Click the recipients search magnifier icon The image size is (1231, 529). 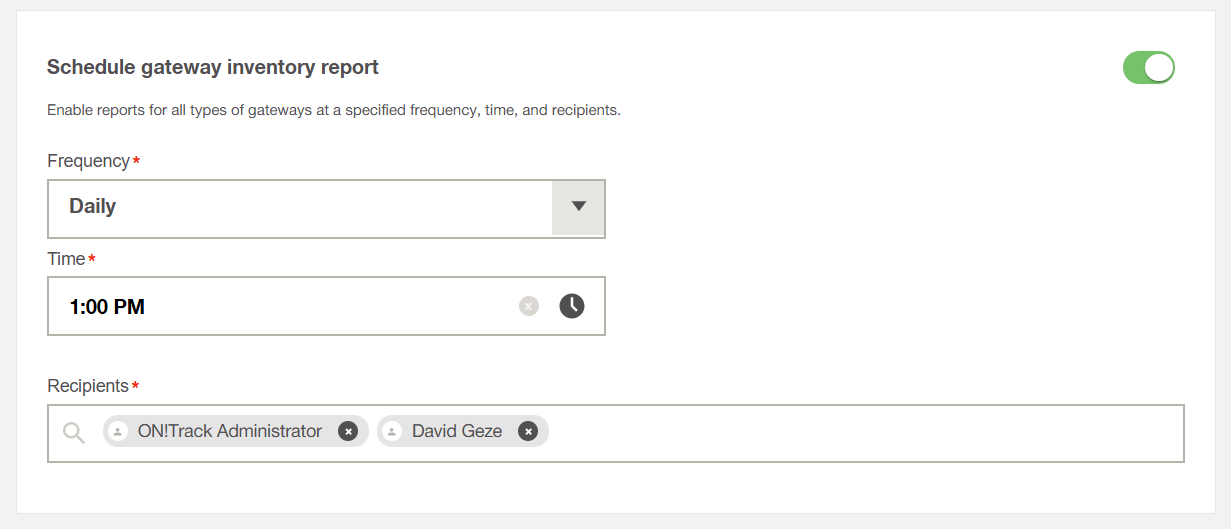coord(74,432)
